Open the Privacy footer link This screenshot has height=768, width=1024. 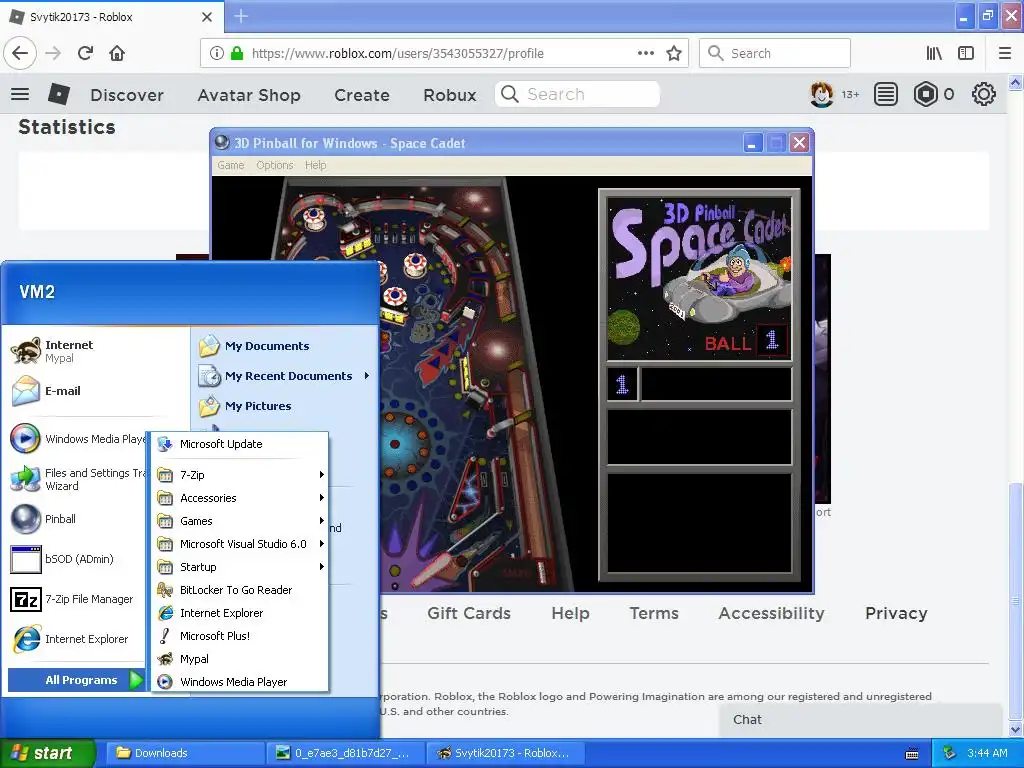tap(896, 613)
